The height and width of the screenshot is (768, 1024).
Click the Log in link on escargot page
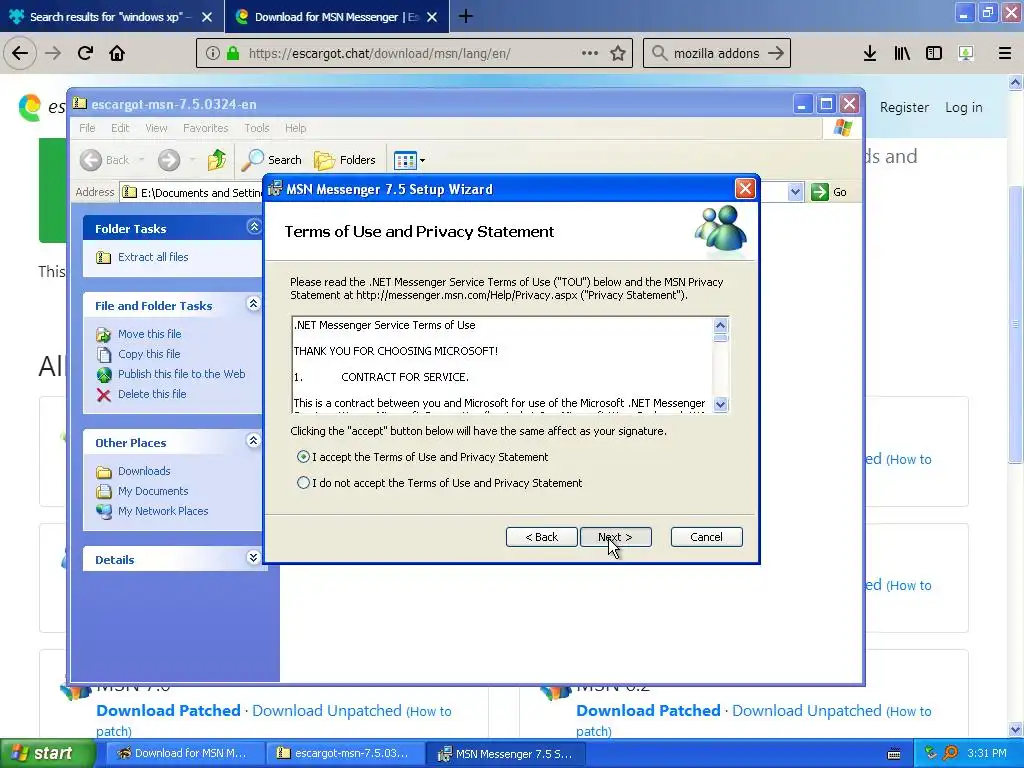click(963, 107)
